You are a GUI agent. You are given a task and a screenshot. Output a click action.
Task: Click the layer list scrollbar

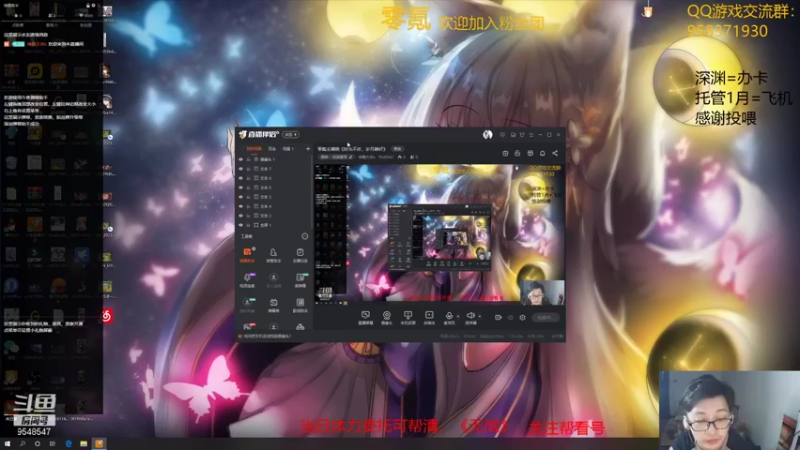pos(312,193)
